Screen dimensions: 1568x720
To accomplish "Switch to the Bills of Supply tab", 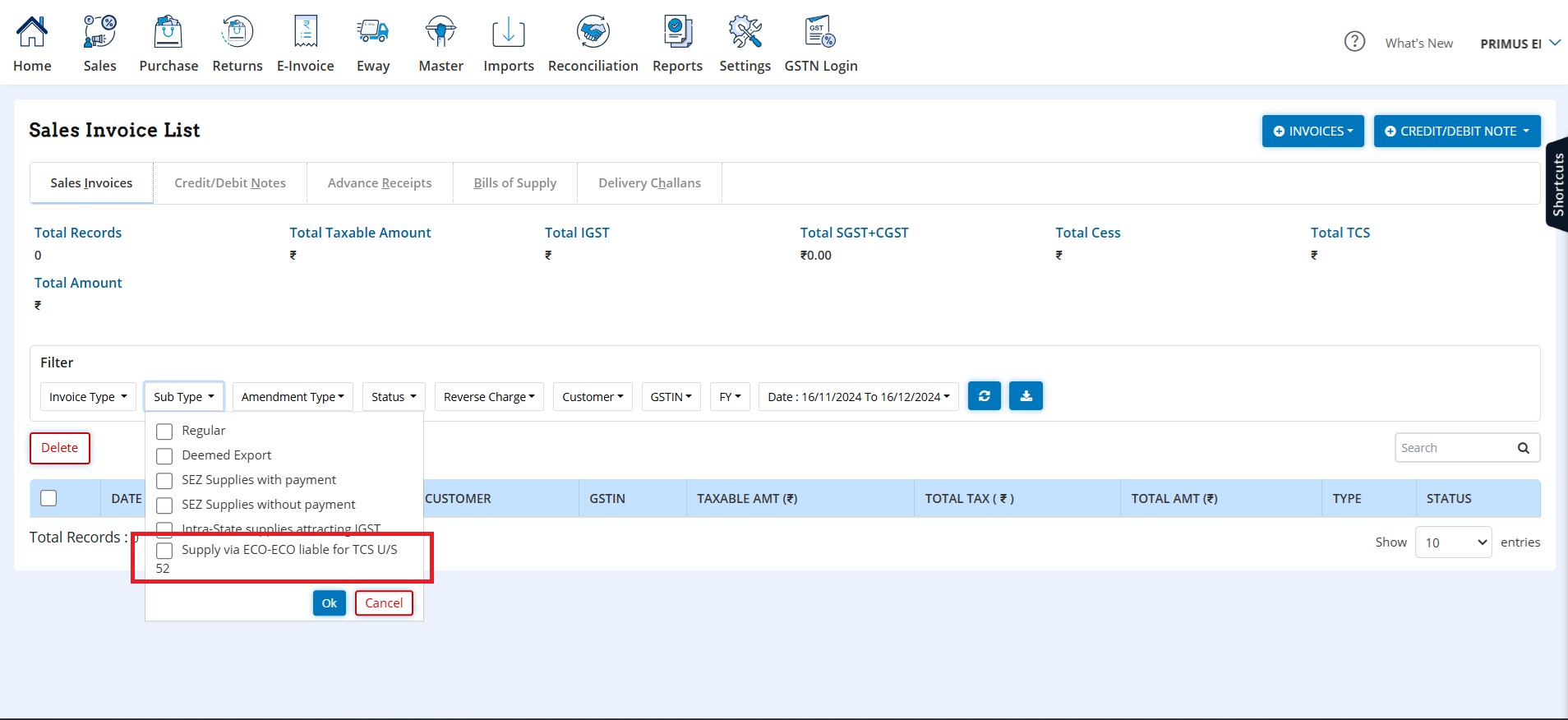I will [515, 183].
